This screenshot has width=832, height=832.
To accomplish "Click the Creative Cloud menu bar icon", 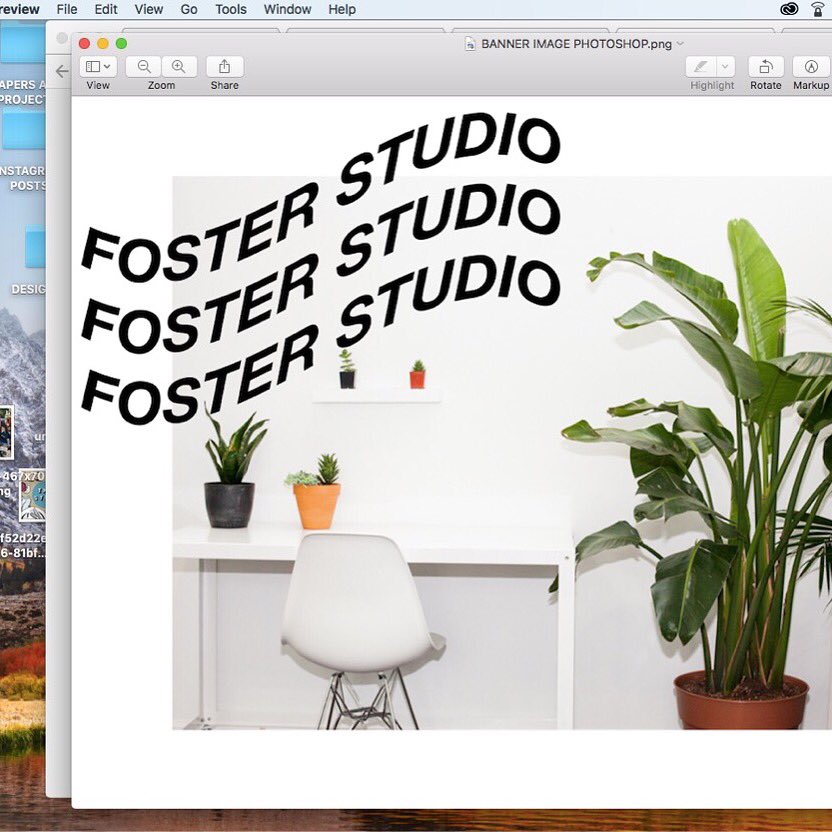I will (x=789, y=9).
